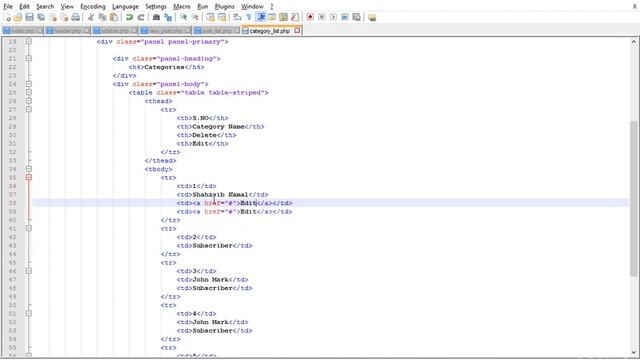Start macro recording with red dot
The width and height of the screenshot is (640, 360).
(x=310, y=17)
